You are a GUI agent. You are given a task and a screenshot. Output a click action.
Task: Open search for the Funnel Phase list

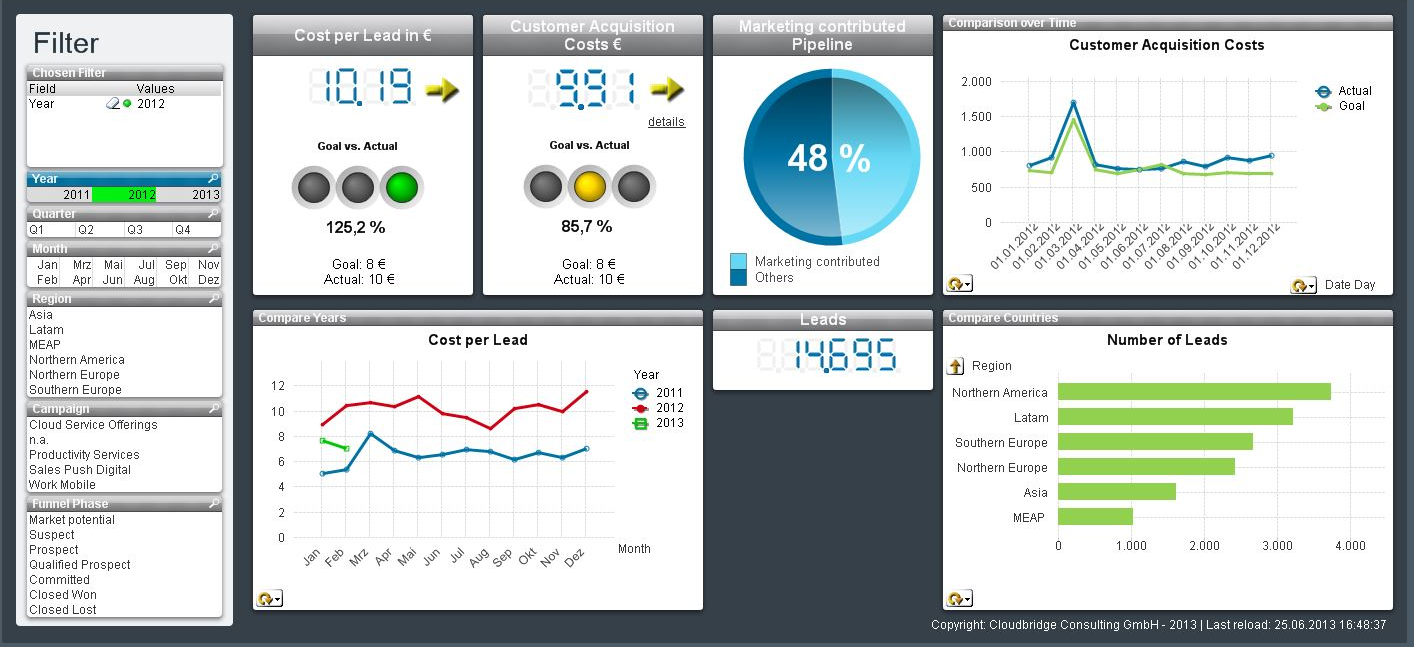click(213, 504)
